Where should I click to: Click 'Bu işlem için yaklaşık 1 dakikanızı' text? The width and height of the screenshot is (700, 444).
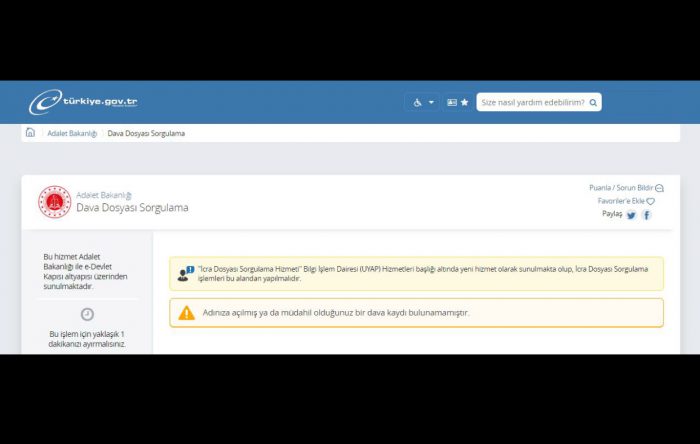pos(87,339)
